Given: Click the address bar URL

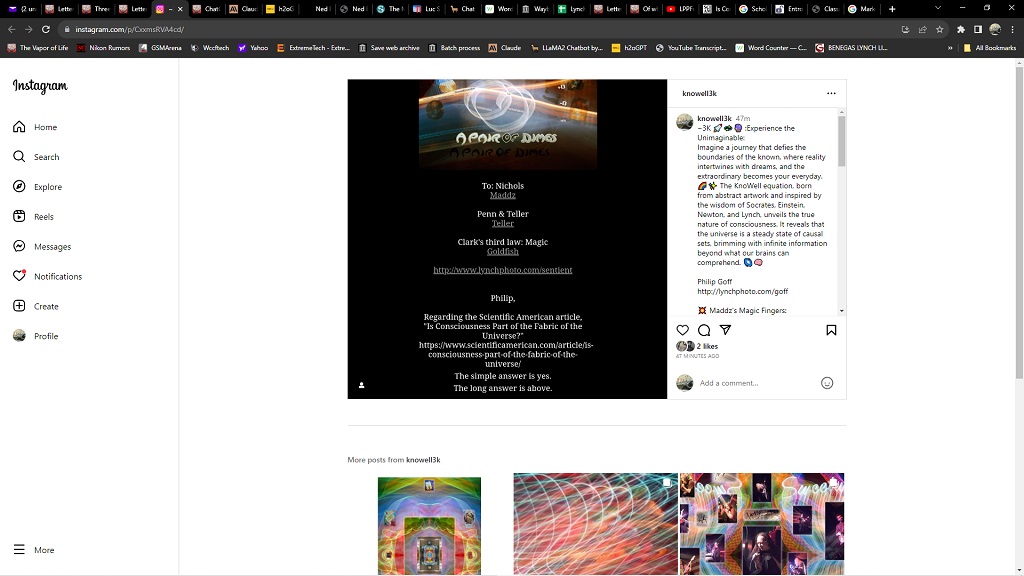Looking at the screenshot, I should (x=129, y=29).
